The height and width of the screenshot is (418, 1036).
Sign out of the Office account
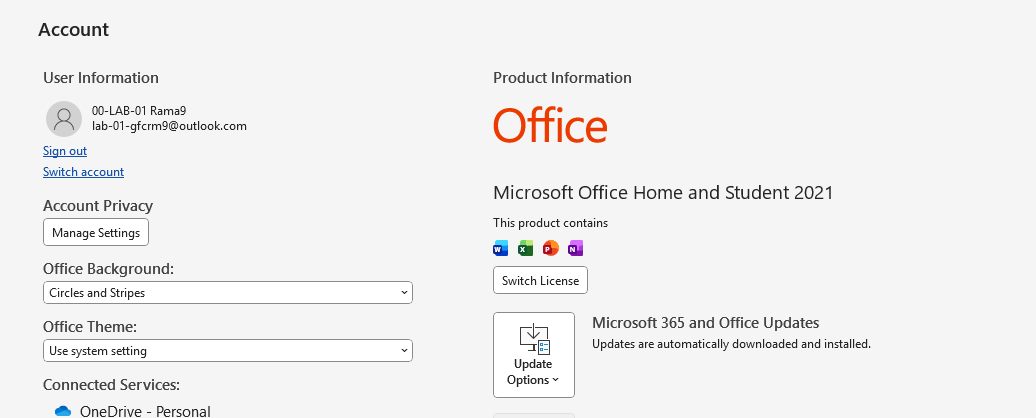[x=65, y=151]
